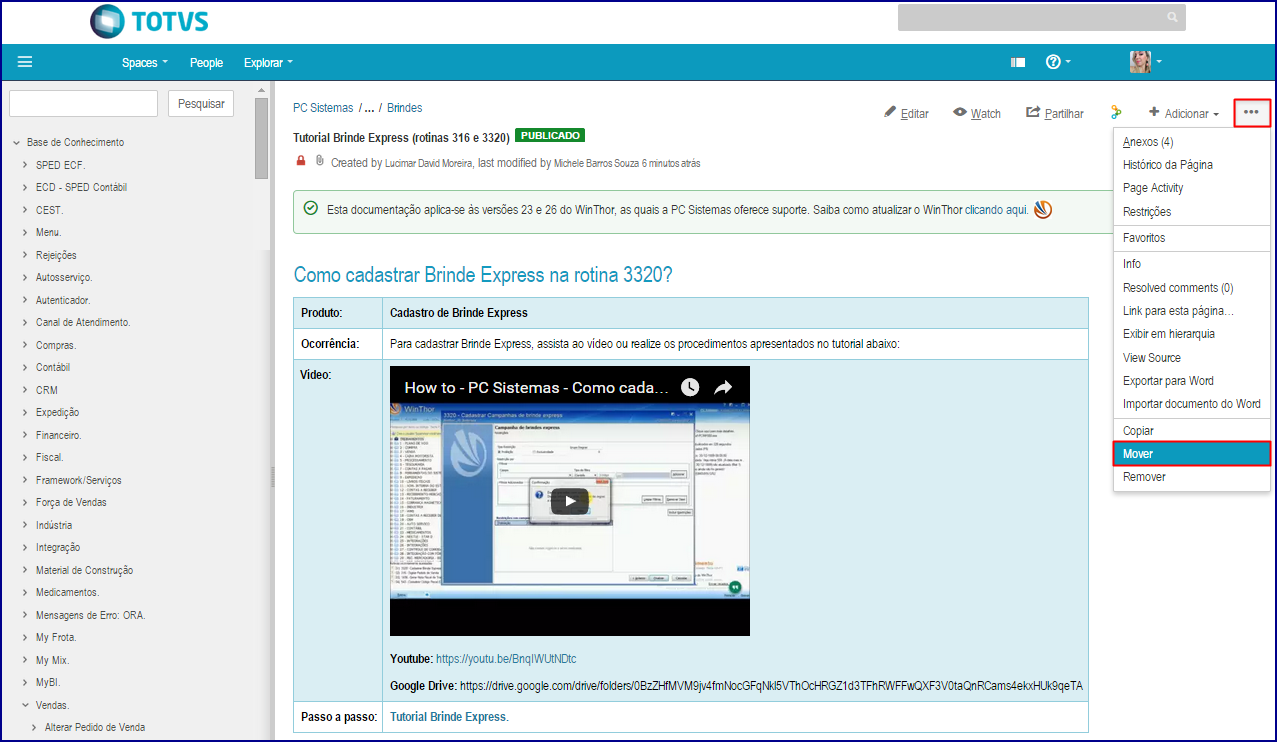Expand the Alterar Pedido de Venda node
The width and height of the screenshot is (1277, 742).
pyautogui.click(x=35, y=727)
